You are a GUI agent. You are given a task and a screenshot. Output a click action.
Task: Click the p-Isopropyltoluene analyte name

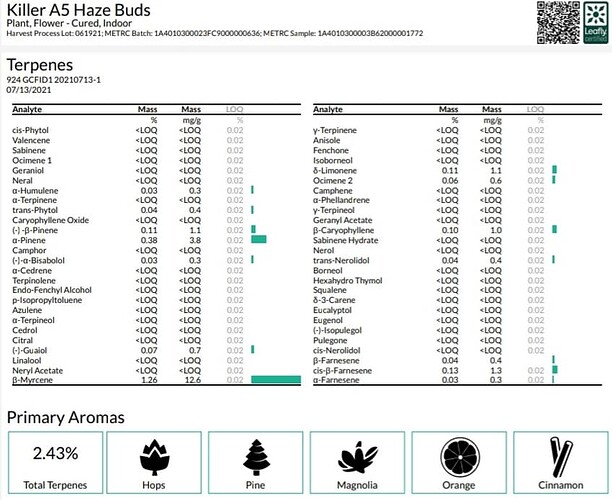47,300
